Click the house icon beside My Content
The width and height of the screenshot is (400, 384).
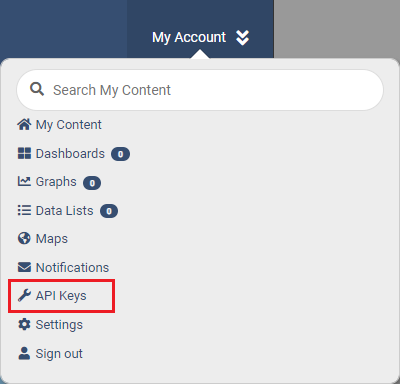(24, 125)
